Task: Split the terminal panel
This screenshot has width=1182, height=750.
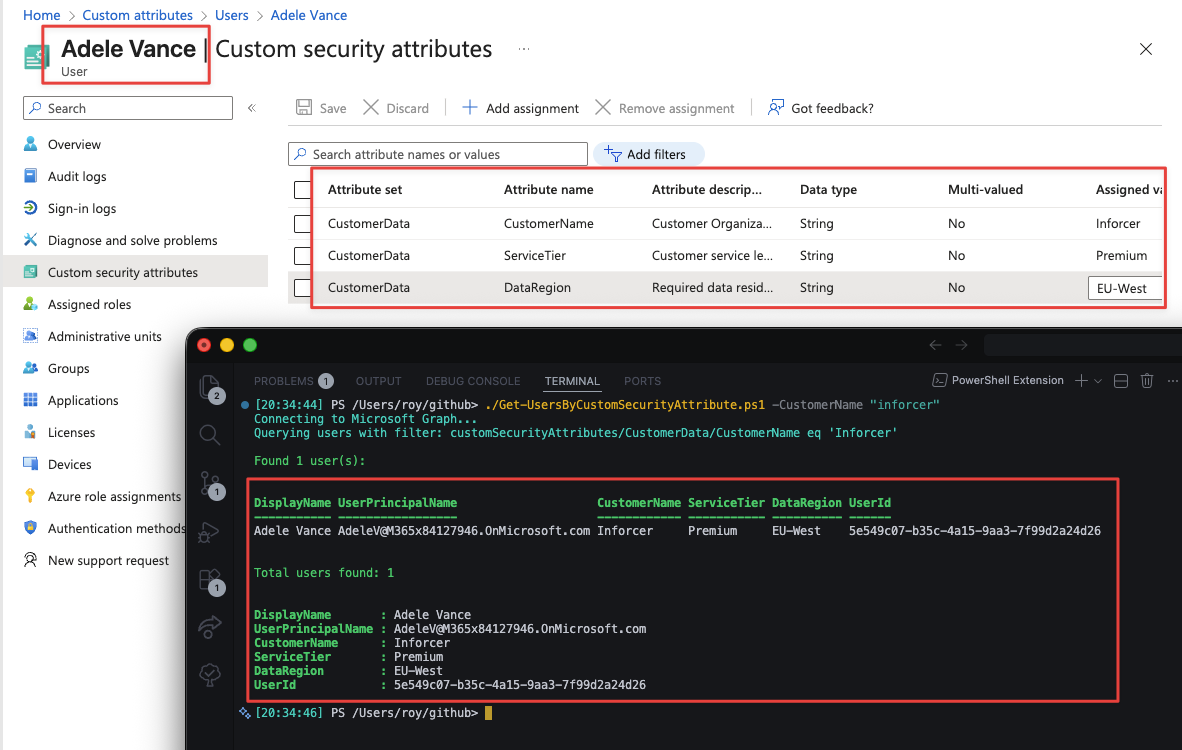Action: point(1121,381)
